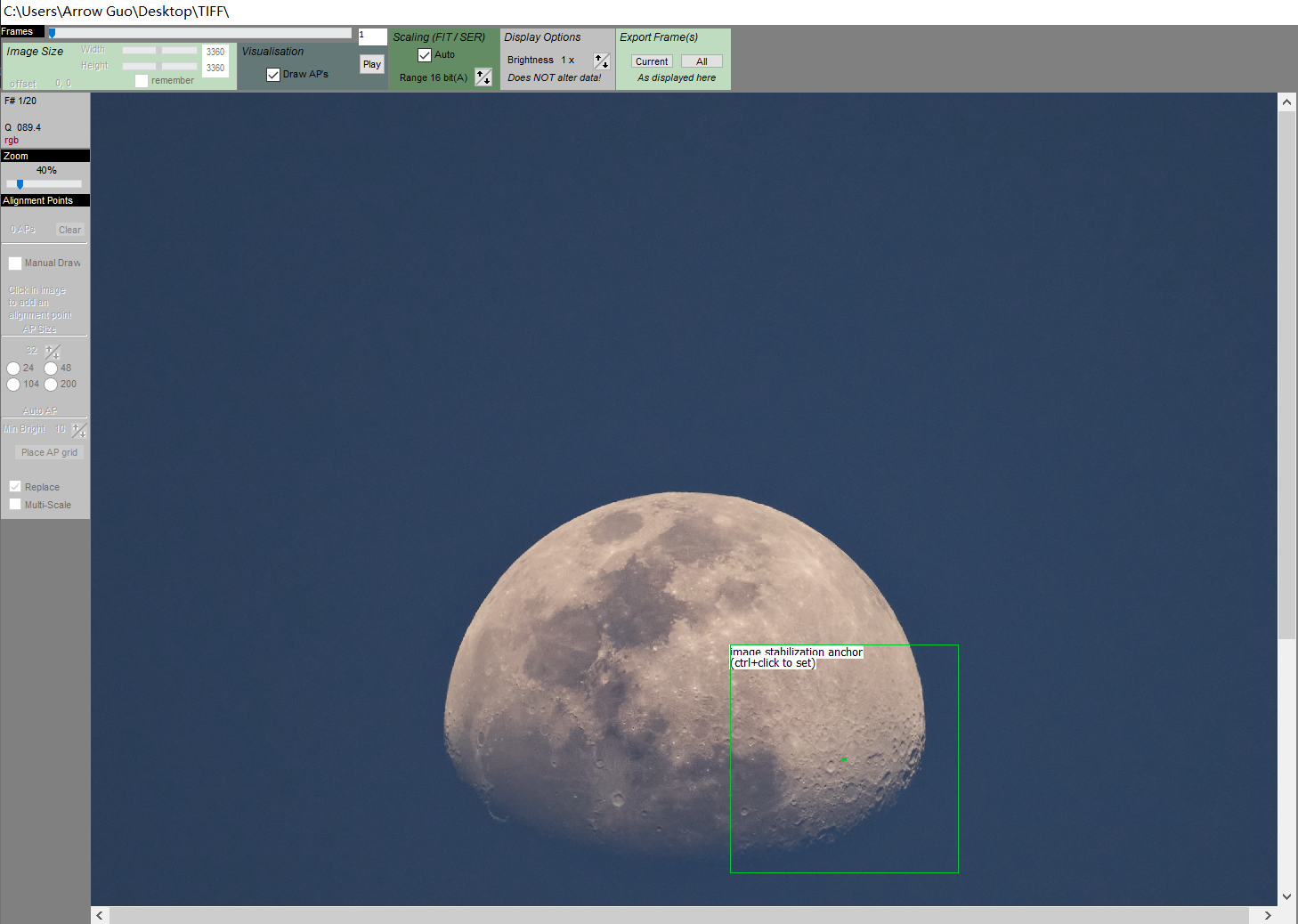This screenshot has width=1298, height=924.
Task: Click the AP Size stepper icon
Action: (x=53, y=351)
